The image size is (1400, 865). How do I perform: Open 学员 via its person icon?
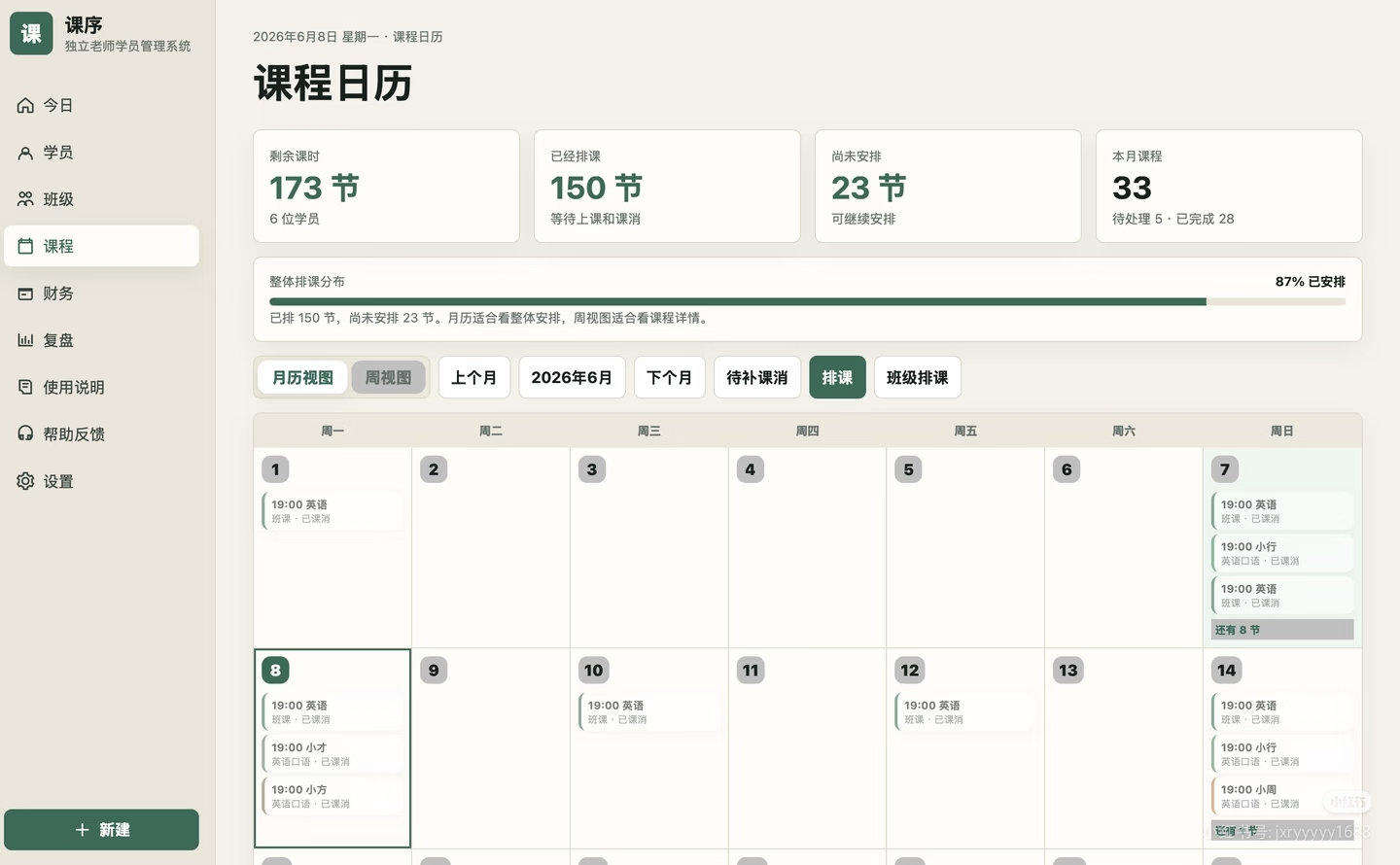[25, 153]
